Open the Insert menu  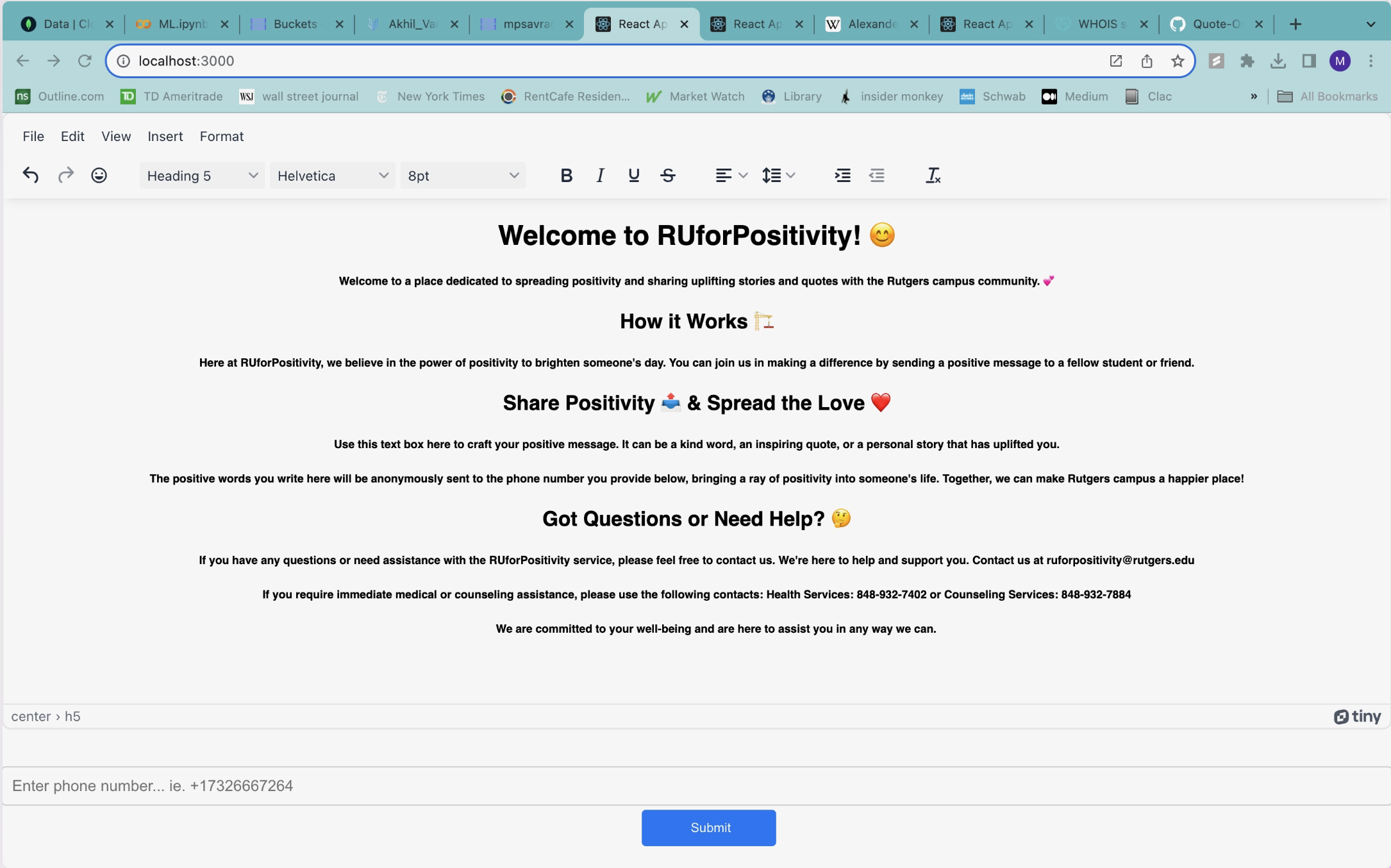click(x=165, y=136)
